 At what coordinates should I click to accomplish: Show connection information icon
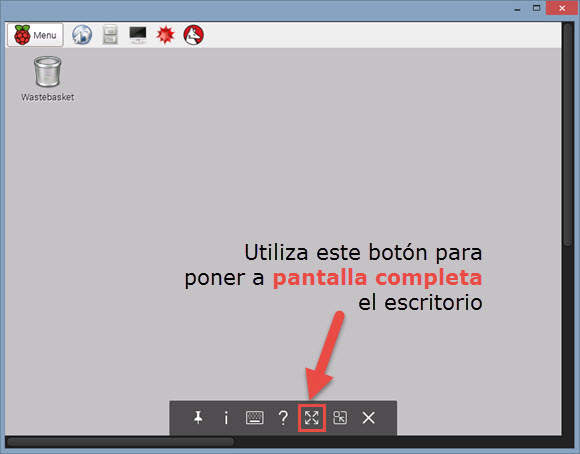coord(226,418)
